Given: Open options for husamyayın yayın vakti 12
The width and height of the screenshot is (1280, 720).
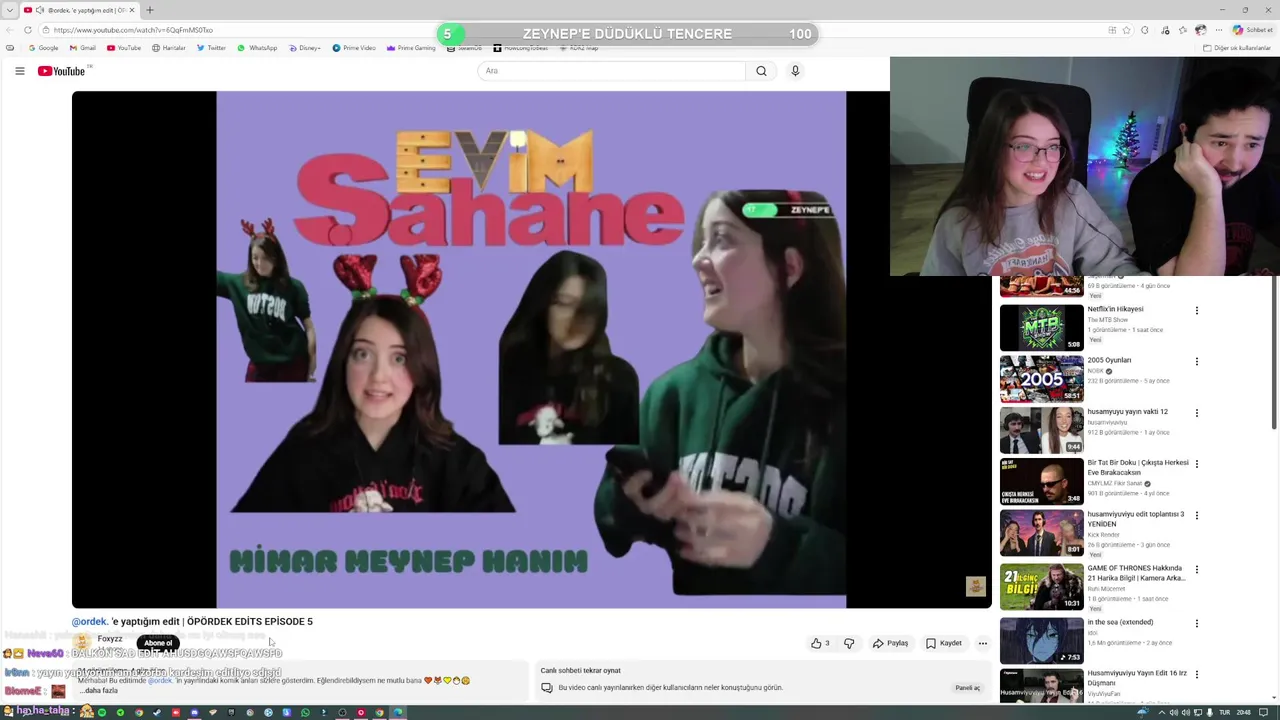Looking at the screenshot, I should click(x=1196, y=413).
